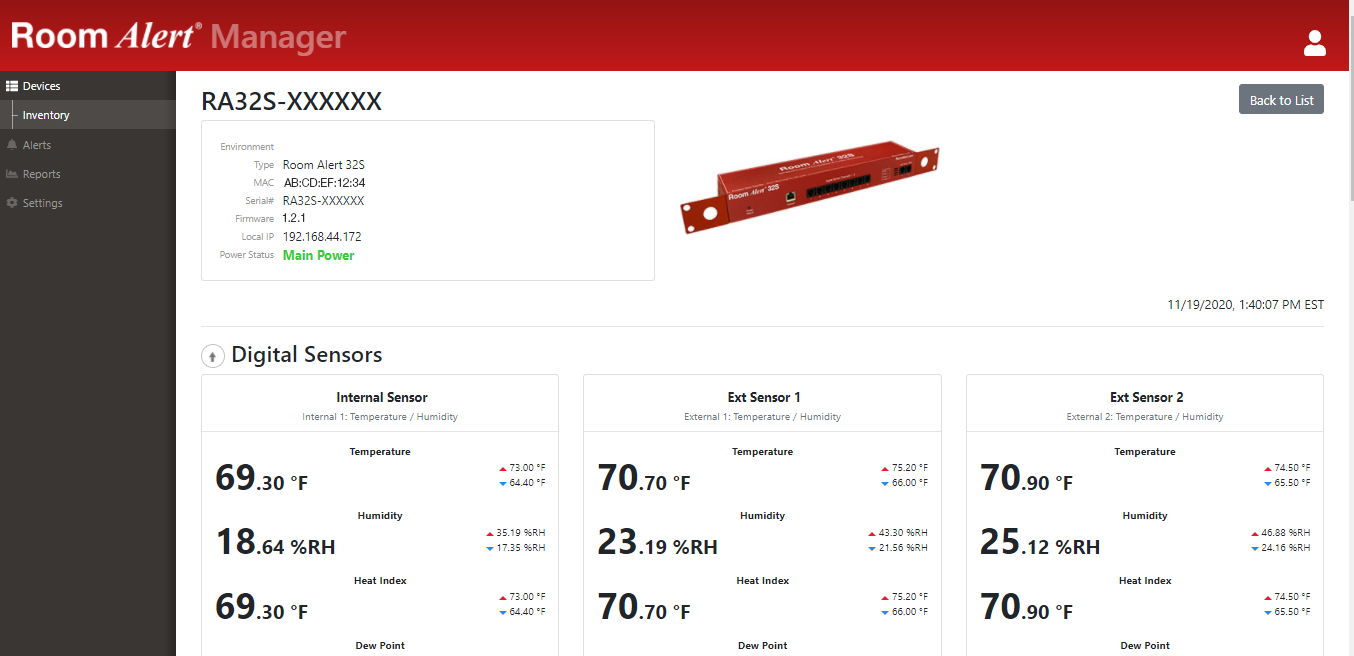Open local IP 192.168.44.172

coord(321,236)
